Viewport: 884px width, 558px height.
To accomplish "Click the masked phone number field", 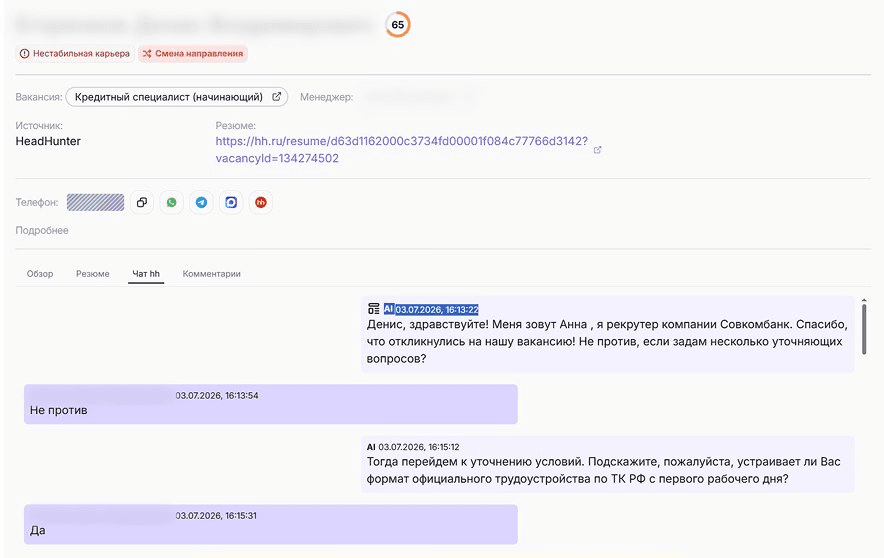I will pyautogui.click(x=95, y=202).
